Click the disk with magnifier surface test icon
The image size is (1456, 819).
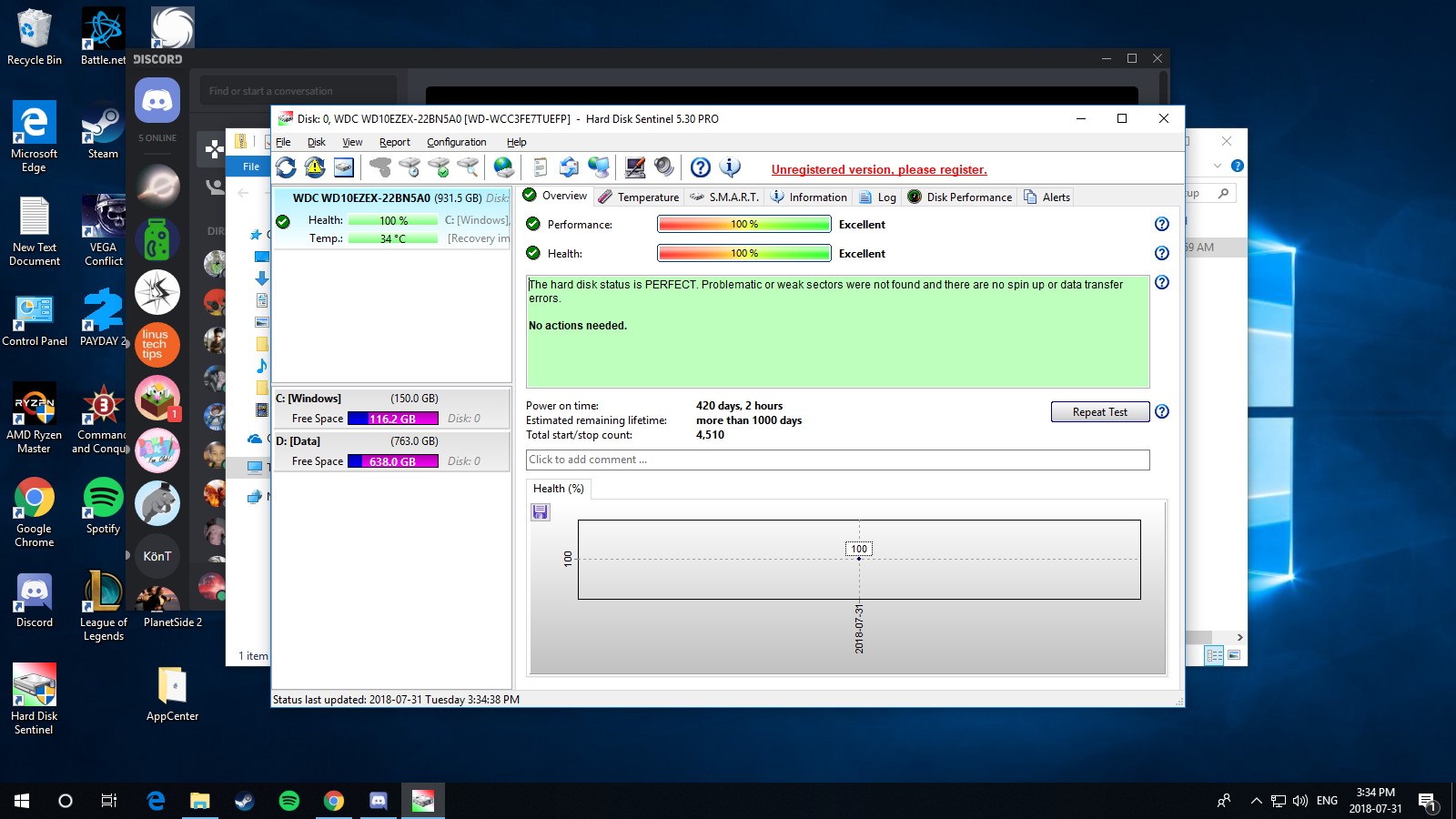pos(468,167)
